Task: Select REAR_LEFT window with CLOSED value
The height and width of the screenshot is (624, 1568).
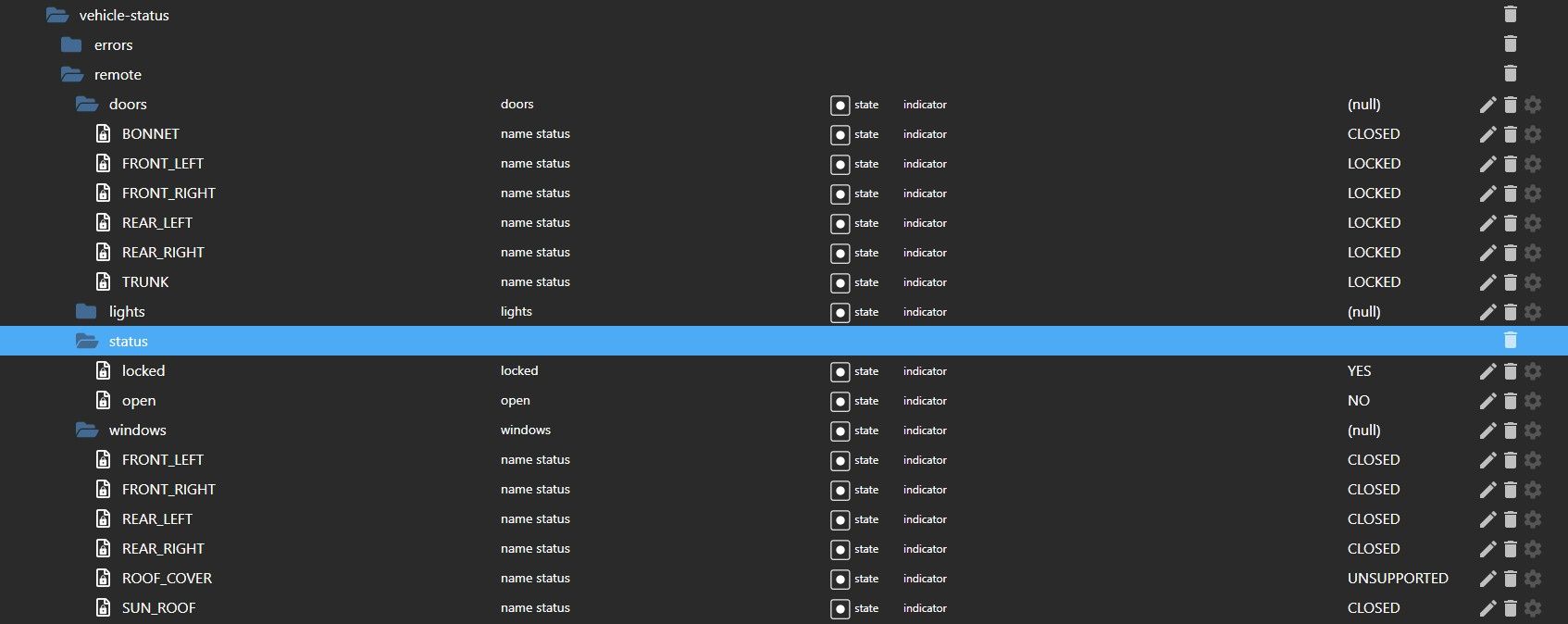Action: tap(157, 518)
